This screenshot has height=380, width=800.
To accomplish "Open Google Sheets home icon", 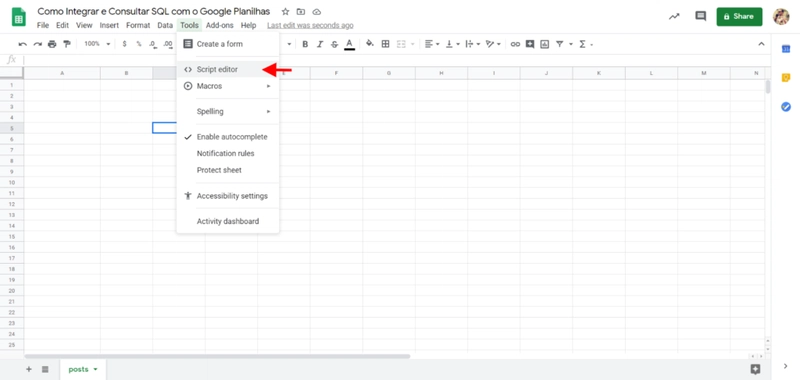I will (19, 17).
